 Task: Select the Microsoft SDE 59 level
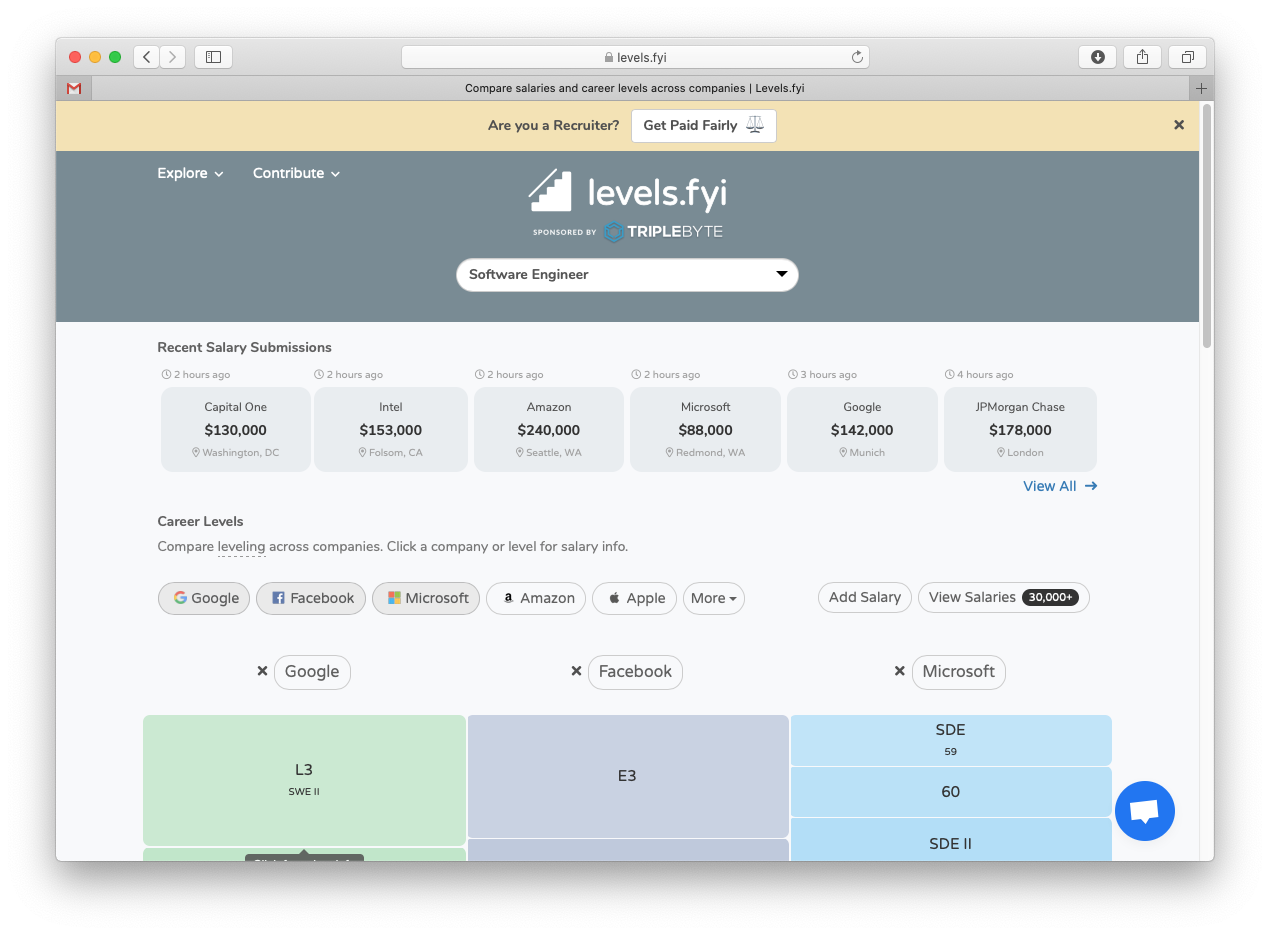[951, 740]
